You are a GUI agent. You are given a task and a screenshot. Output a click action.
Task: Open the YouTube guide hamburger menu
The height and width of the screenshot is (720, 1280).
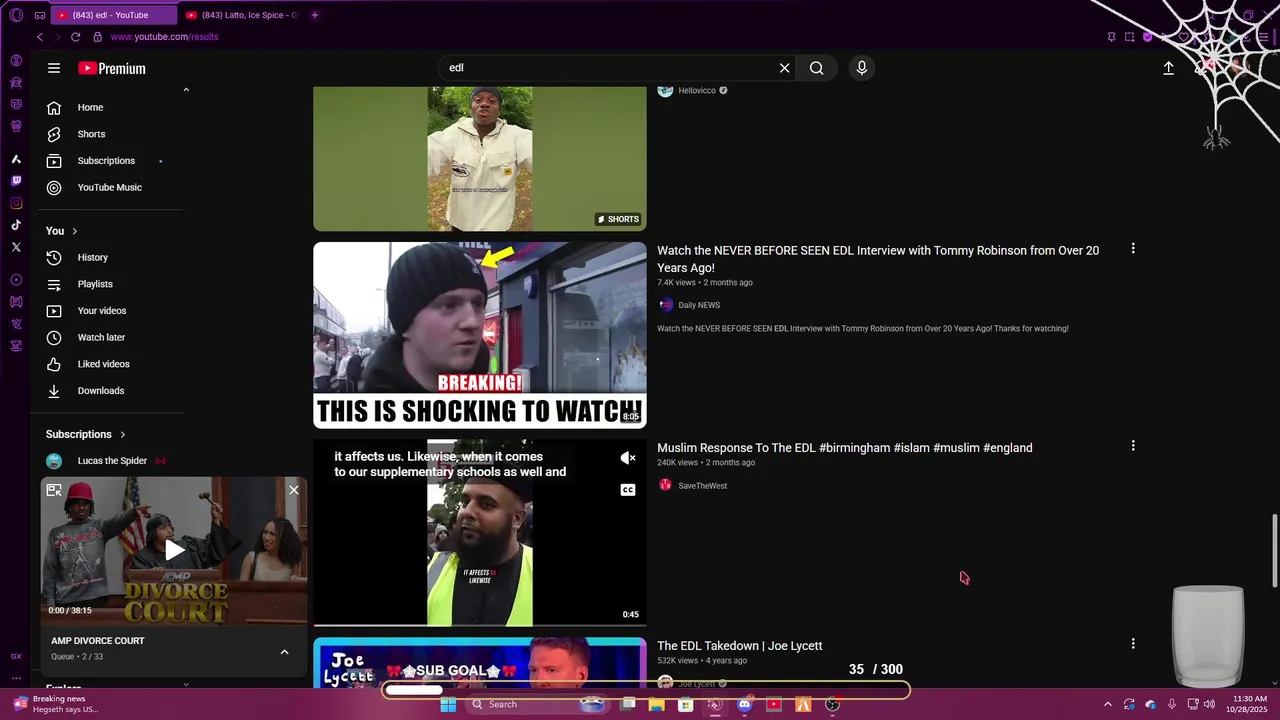(x=54, y=68)
